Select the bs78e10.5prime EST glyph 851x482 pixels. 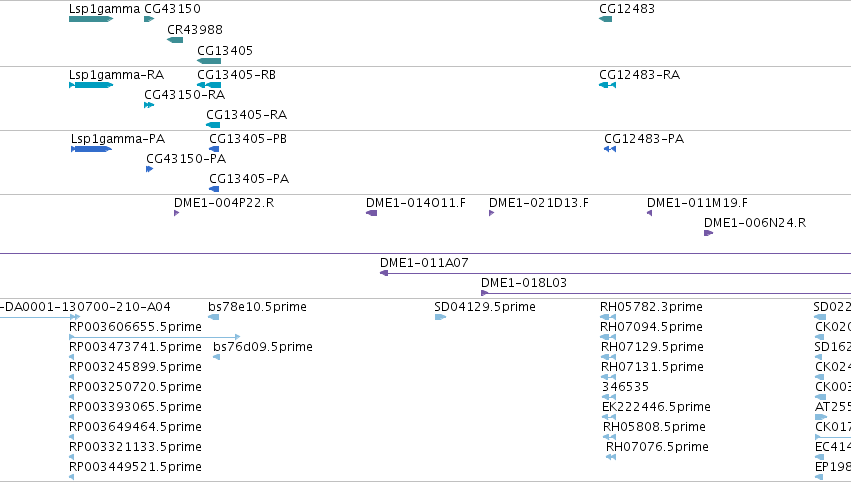click(214, 317)
